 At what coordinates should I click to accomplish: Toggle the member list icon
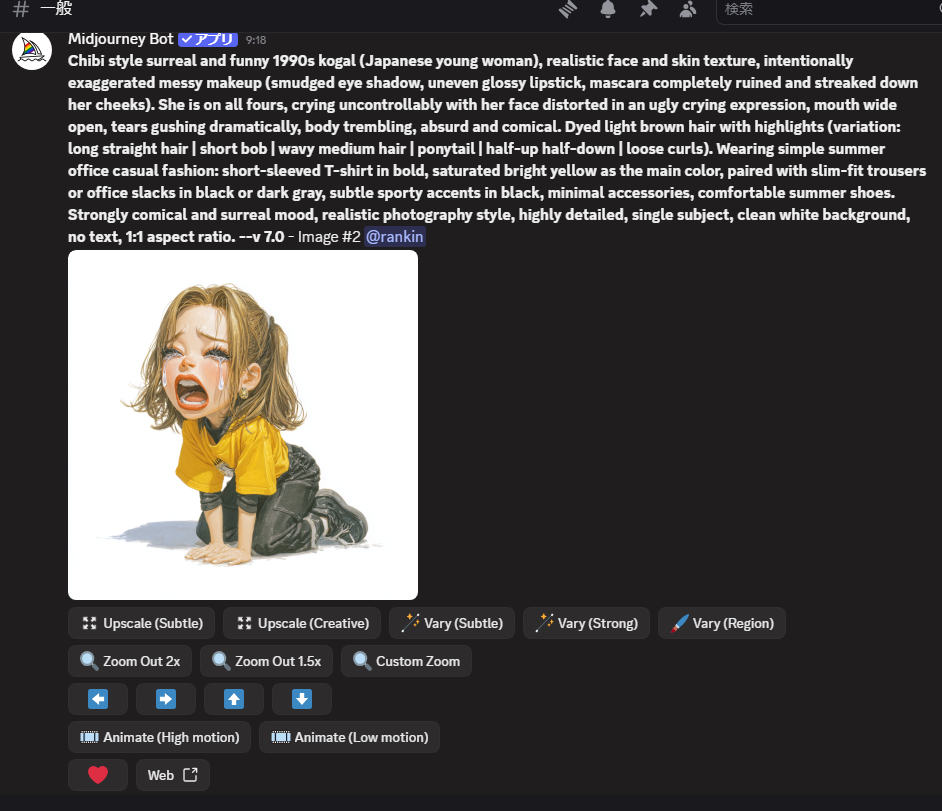point(688,9)
